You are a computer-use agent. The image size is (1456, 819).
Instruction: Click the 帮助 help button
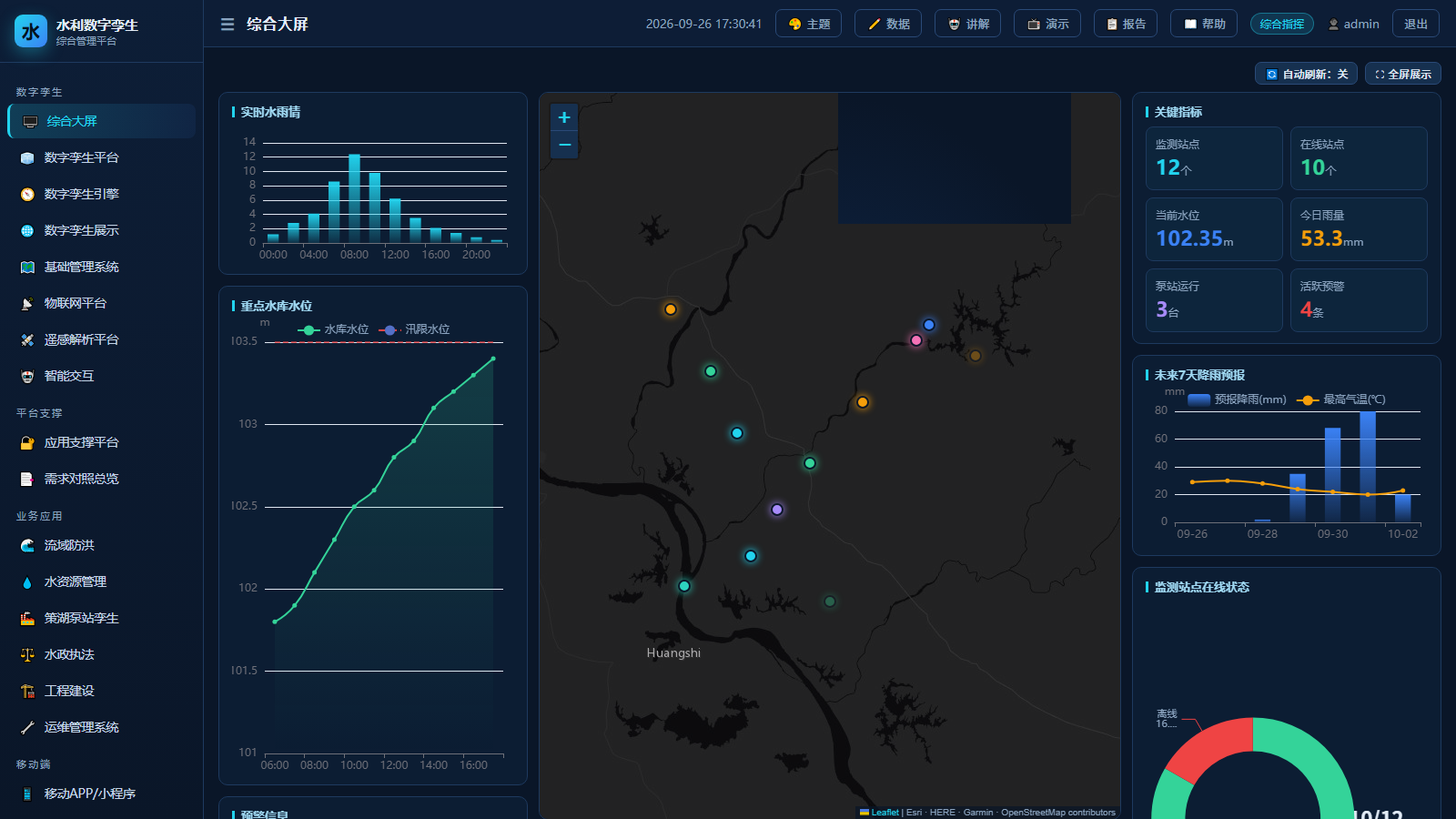point(1204,24)
